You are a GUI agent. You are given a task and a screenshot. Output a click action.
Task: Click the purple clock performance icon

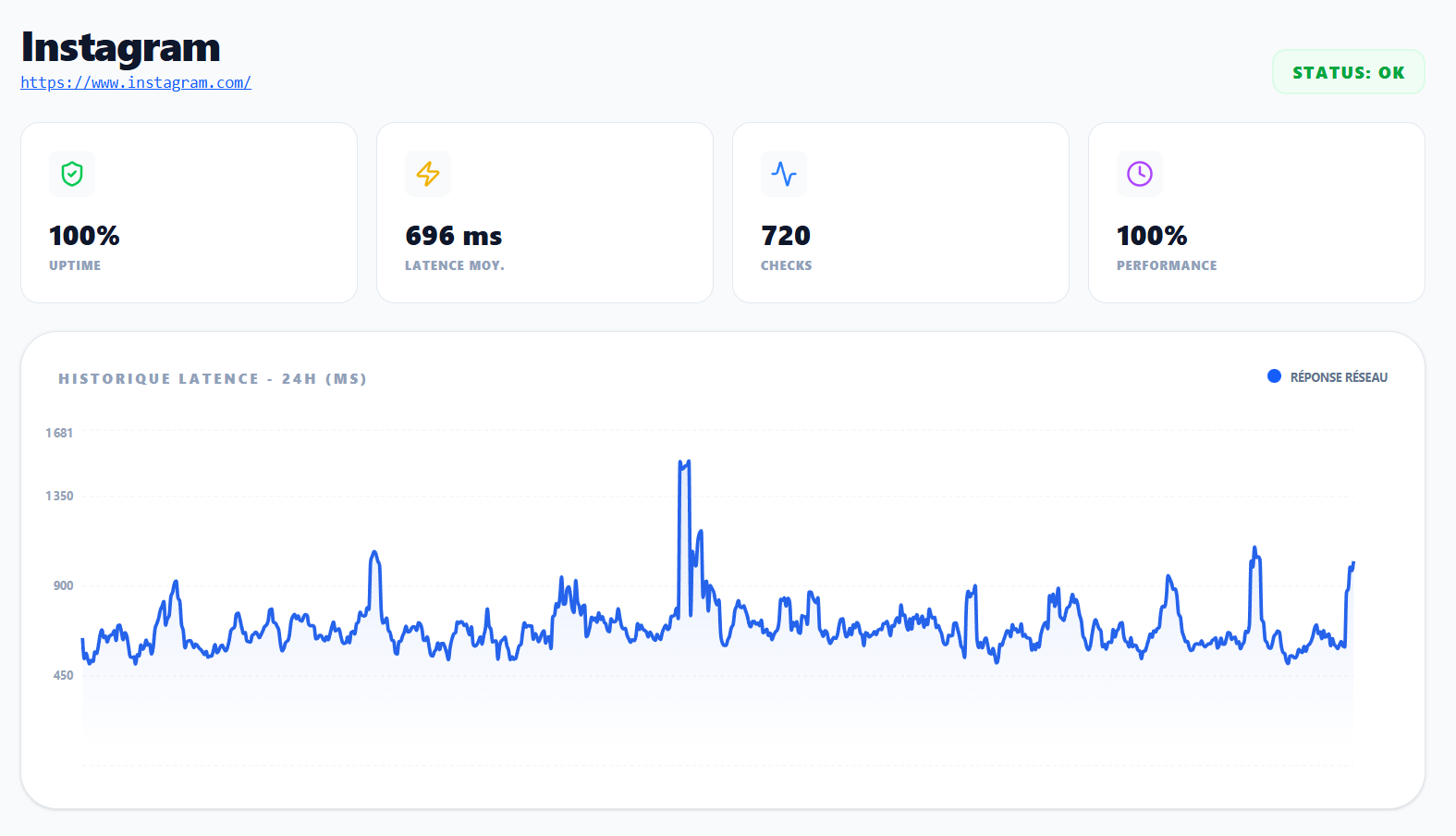(1140, 174)
